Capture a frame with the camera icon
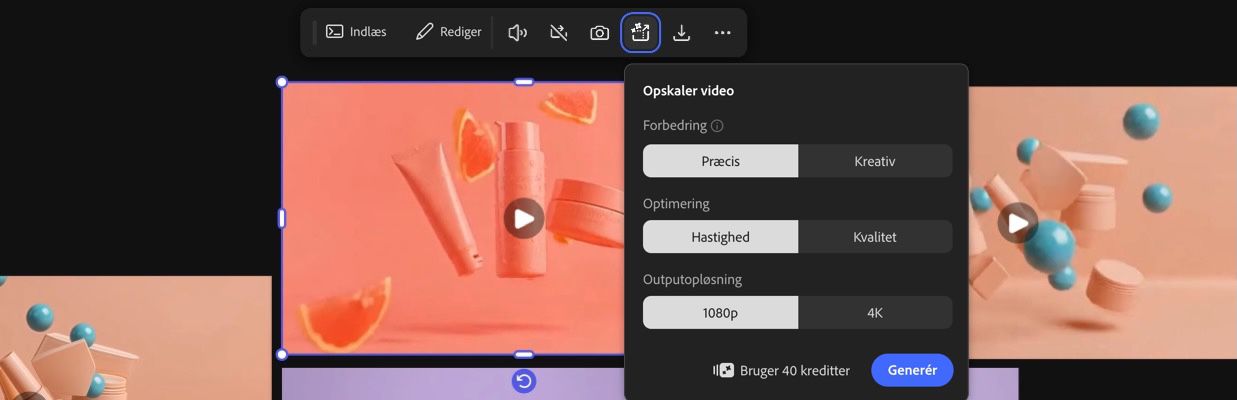Viewport: 1237px width, 400px height. [599, 33]
